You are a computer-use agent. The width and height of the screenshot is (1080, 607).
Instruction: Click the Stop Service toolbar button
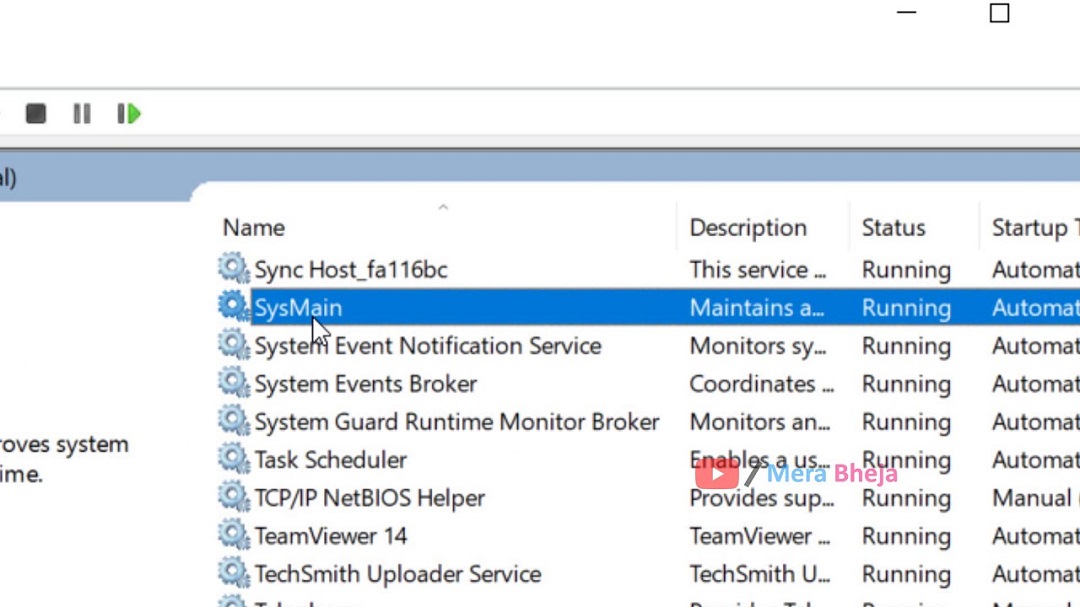pyautogui.click(x=36, y=114)
